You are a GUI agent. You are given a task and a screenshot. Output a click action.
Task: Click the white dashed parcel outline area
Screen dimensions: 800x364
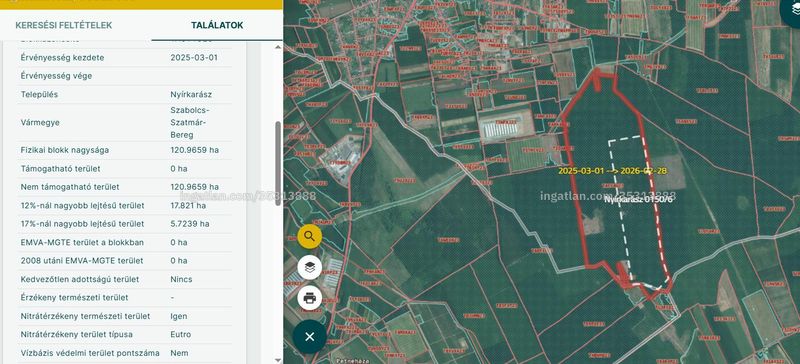click(638, 209)
